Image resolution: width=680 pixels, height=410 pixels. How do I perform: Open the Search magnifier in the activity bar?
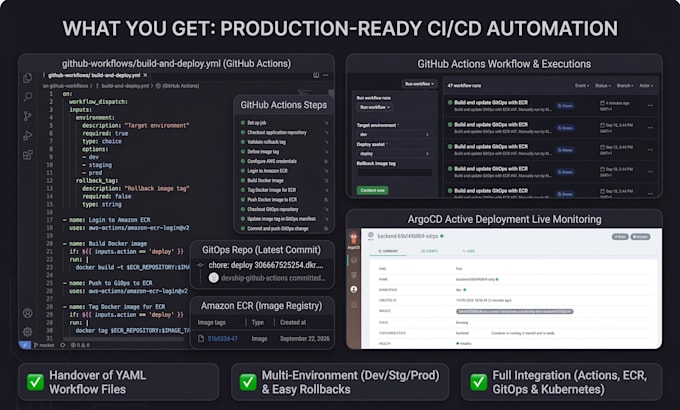(28, 96)
